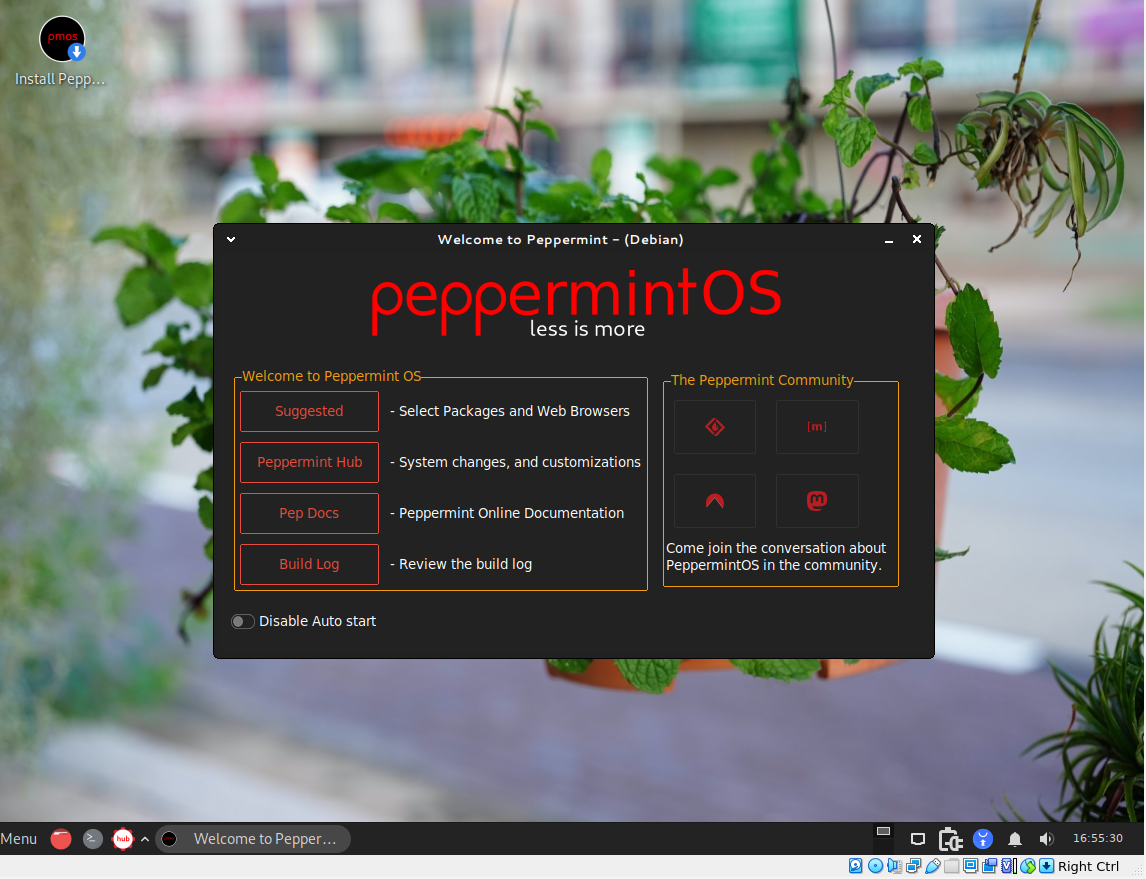The image size is (1146, 879).
Task: Open the notifications bell icon
Action: coord(1014,839)
